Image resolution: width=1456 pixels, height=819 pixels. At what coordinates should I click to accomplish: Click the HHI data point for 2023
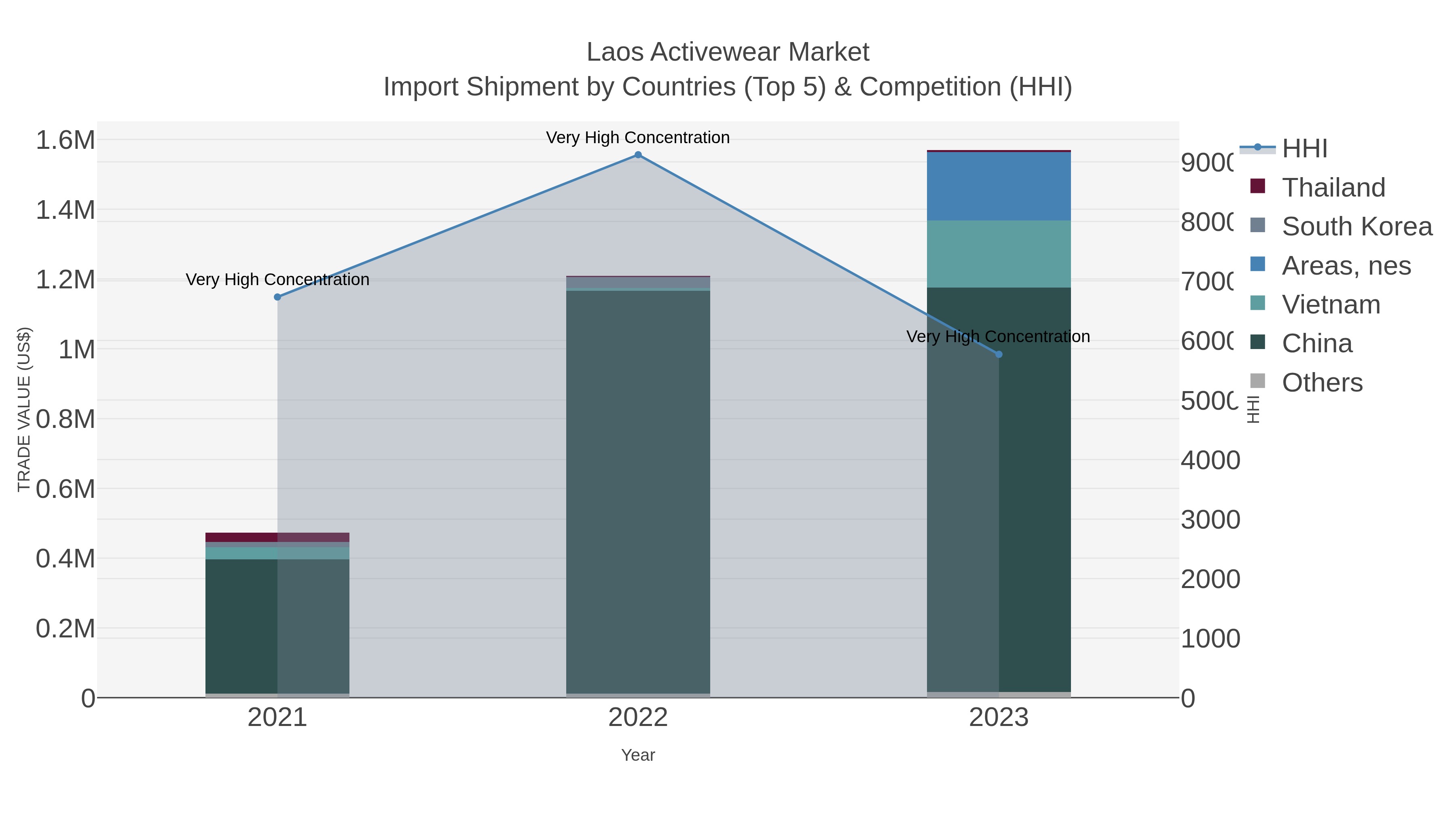(999, 354)
